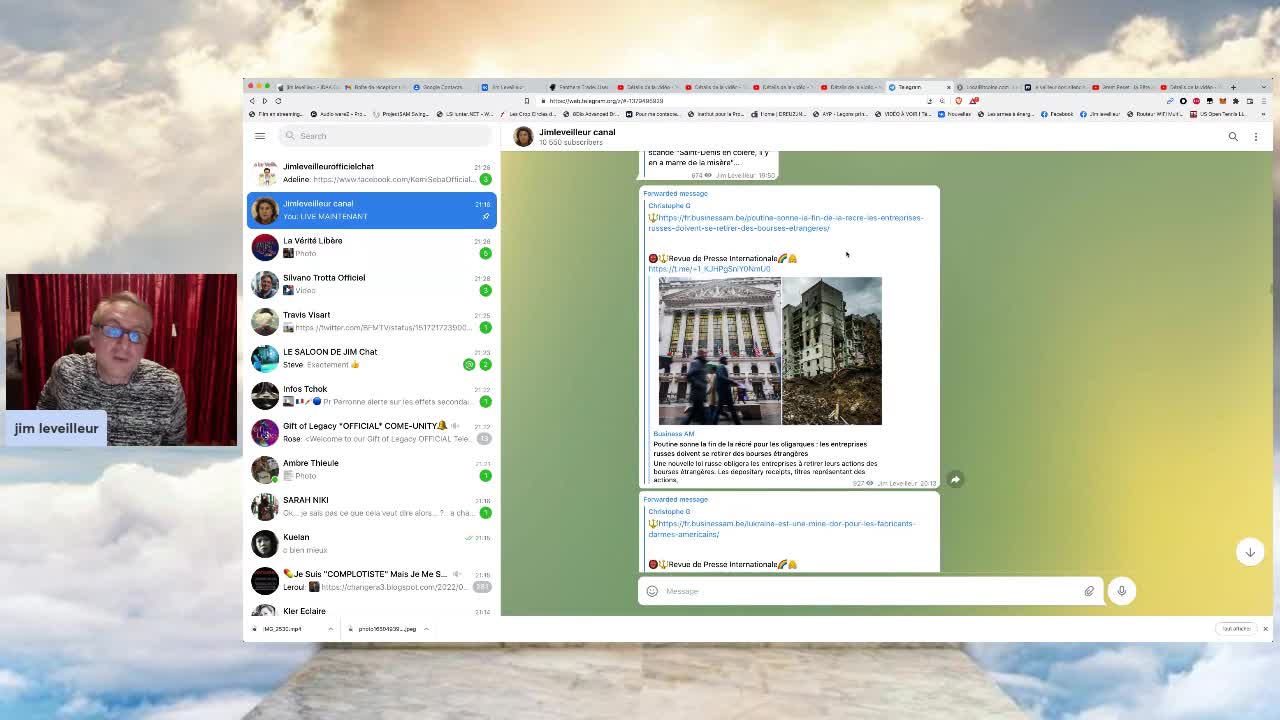Viewport: 1280px width, 720px height.
Task: Open the Telegram hamburger menu
Action: coord(260,136)
